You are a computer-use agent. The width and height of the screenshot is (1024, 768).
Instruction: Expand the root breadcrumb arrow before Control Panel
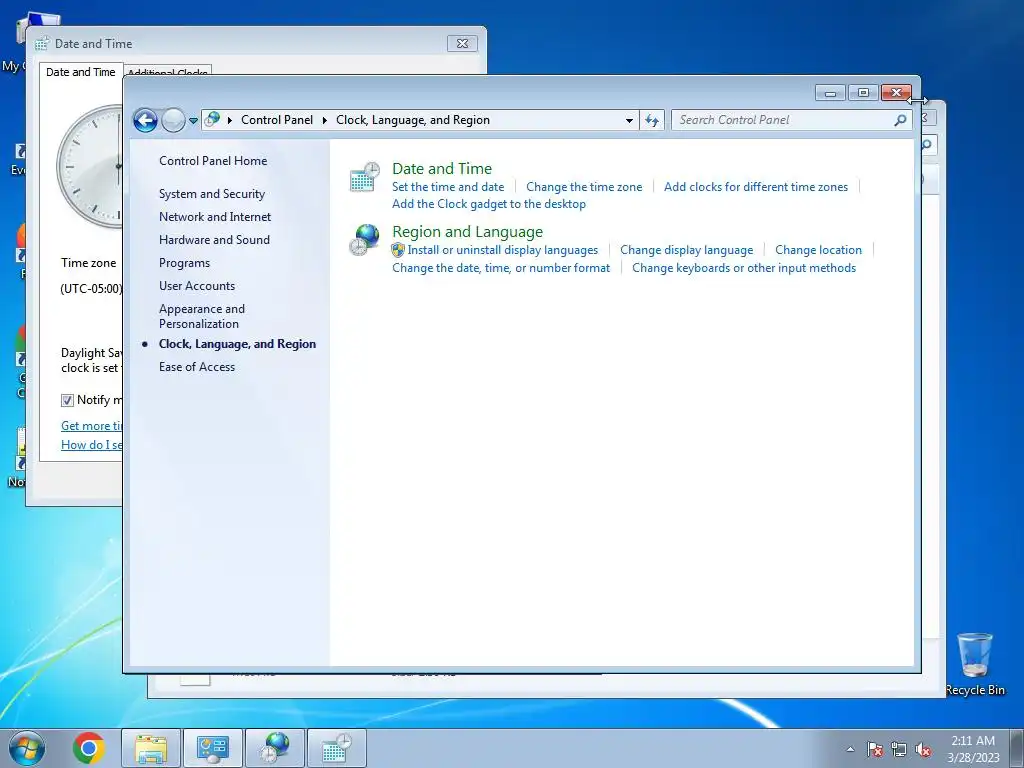(230, 120)
